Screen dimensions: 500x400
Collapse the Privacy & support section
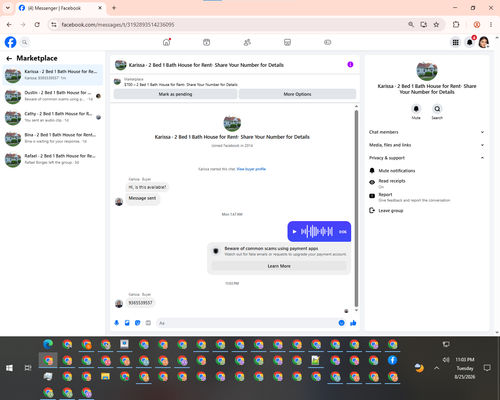pos(426,158)
